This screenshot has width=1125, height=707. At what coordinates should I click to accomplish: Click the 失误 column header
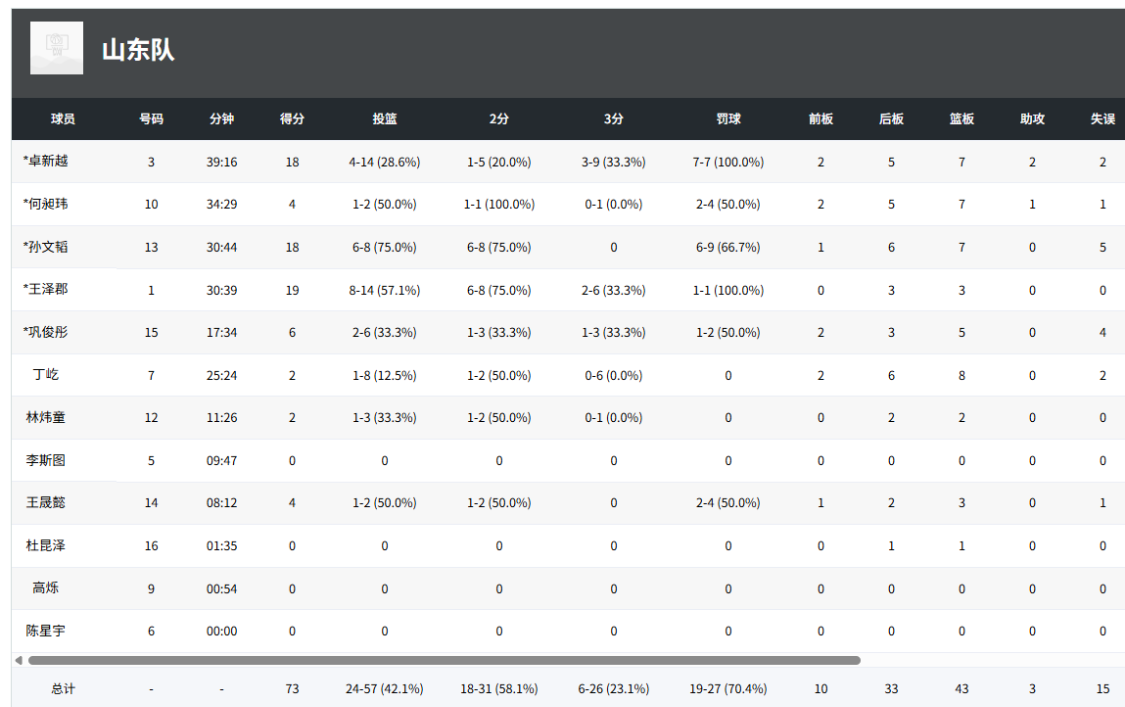[x=1103, y=119]
